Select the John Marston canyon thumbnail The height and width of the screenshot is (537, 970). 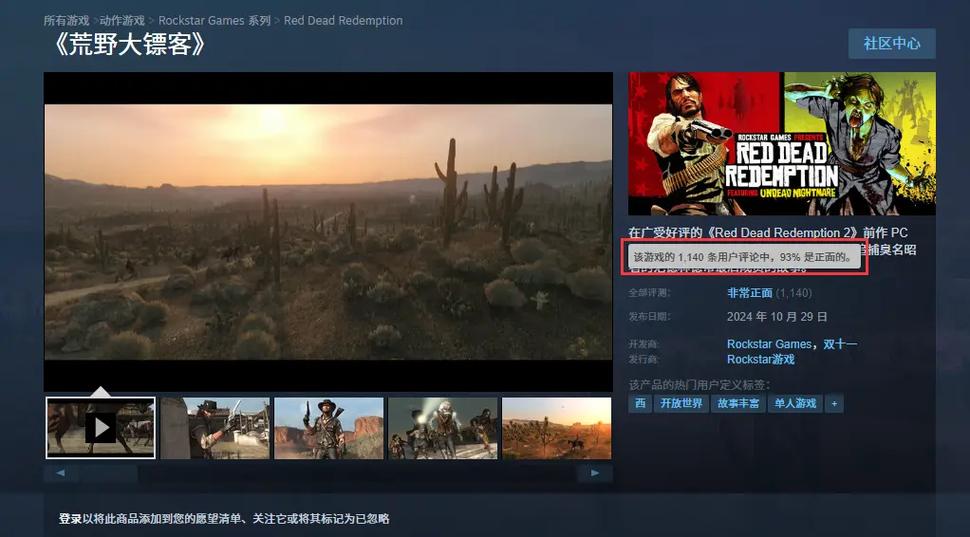[328, 428]
